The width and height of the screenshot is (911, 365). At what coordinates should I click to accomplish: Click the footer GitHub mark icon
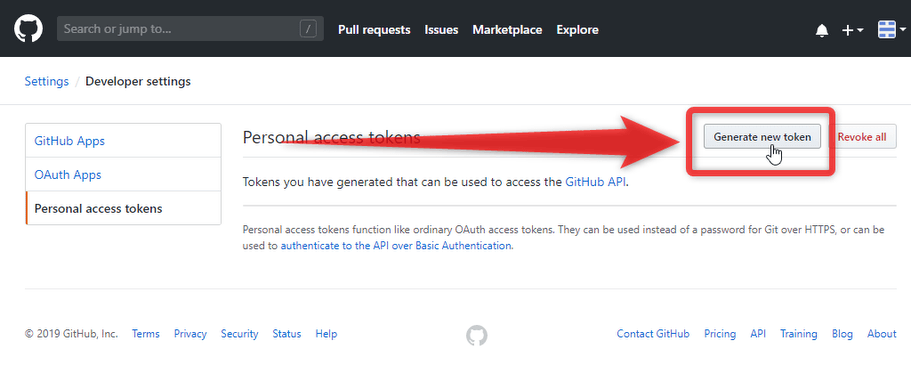[476, 335]
